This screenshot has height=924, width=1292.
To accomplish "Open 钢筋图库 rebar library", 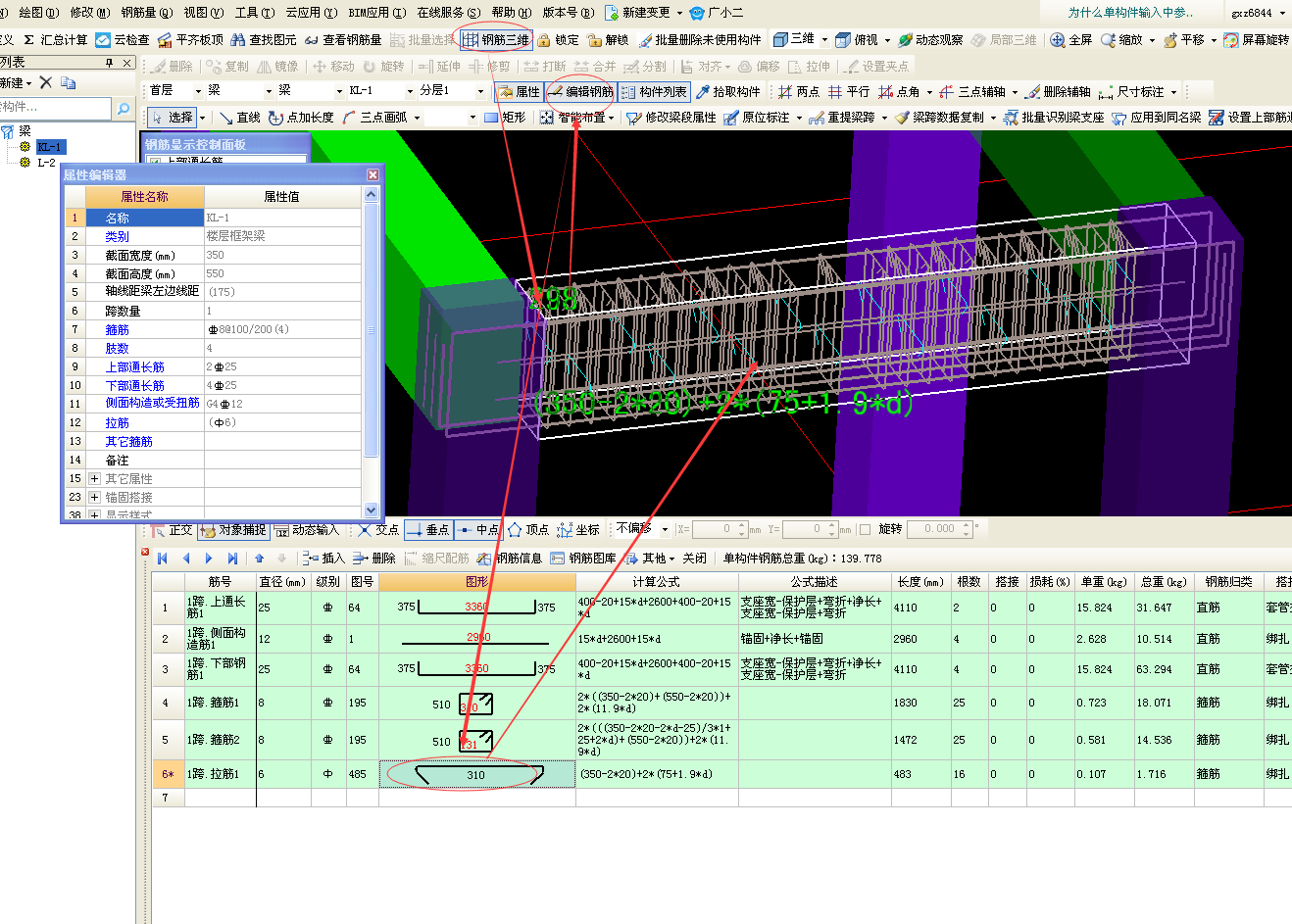I will pos(583,558).
